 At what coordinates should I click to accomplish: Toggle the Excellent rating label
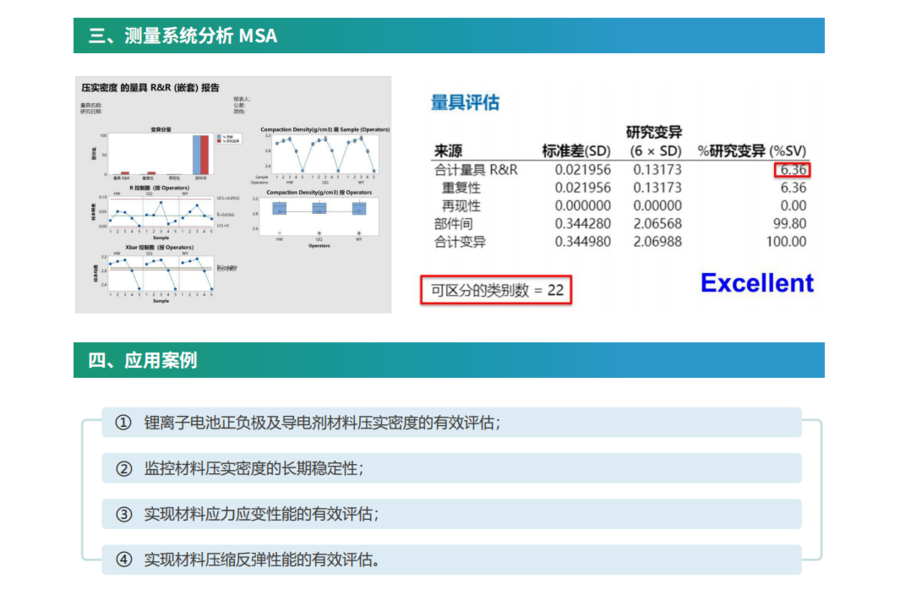point(756,284)
